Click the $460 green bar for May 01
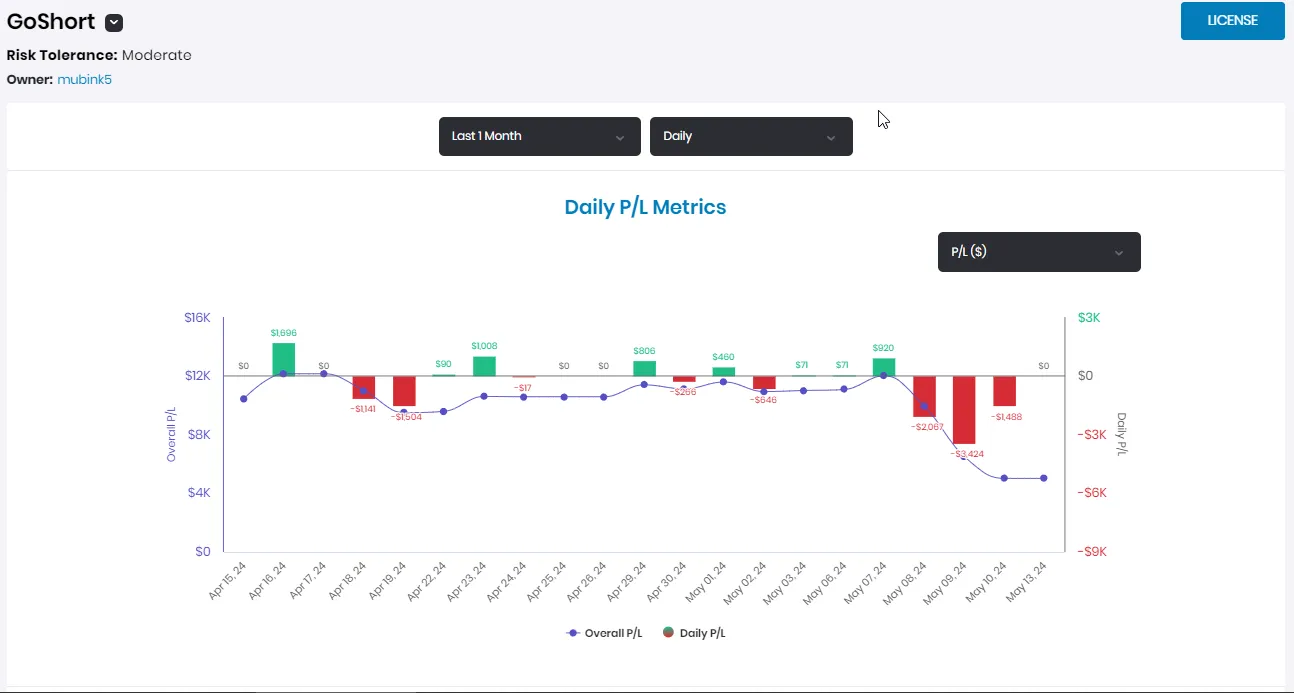This screenshot has width=1294, height=693. pyautogui.click(x=724, y=372)
